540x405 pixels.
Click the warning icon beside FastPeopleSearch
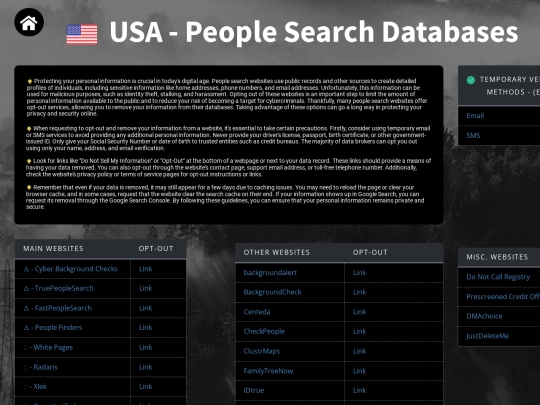point(26,309)
